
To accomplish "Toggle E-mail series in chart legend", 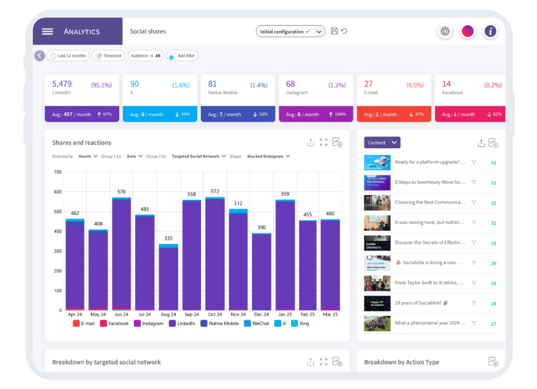I will pos(84,323).
